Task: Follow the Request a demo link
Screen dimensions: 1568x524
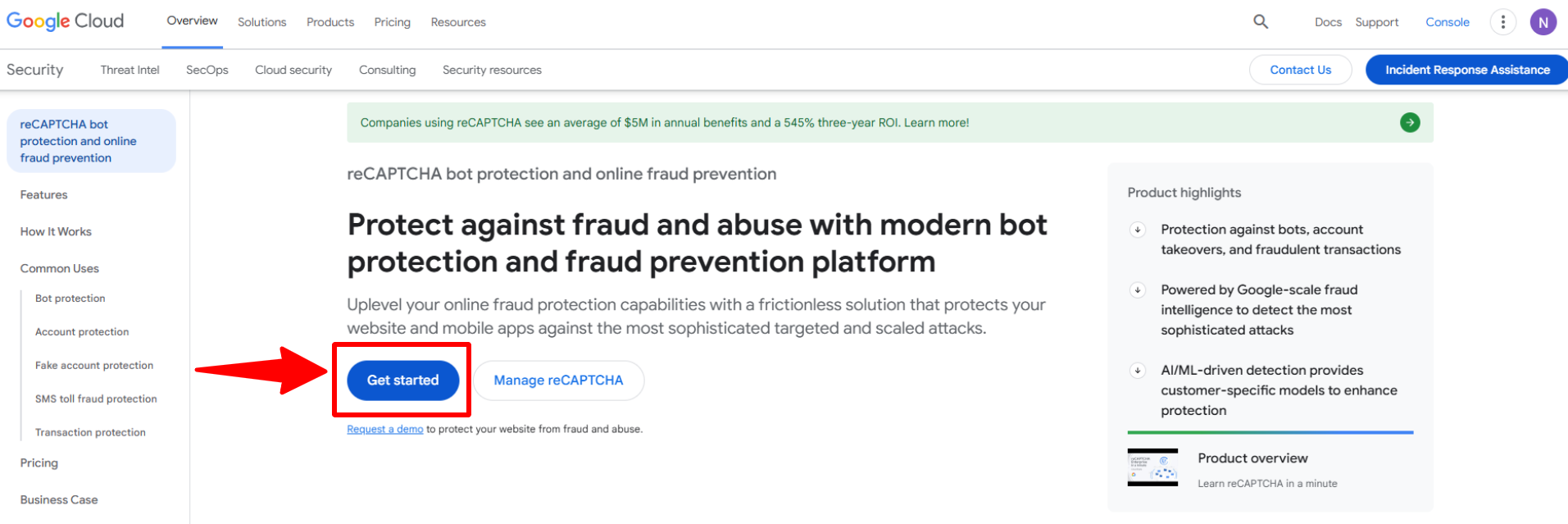Action: click(x=385, y=429)
